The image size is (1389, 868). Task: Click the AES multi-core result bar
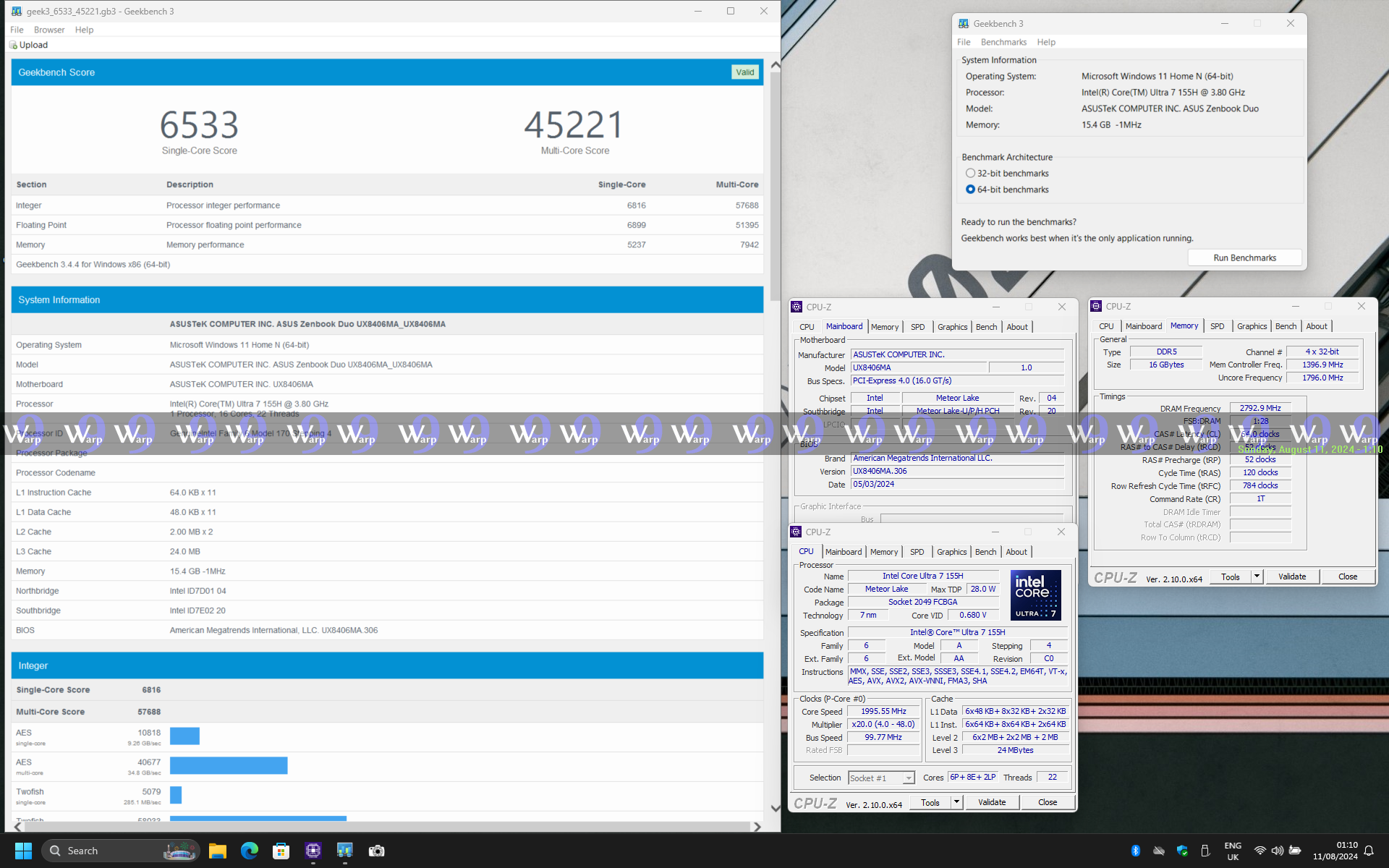coord(229,765)
